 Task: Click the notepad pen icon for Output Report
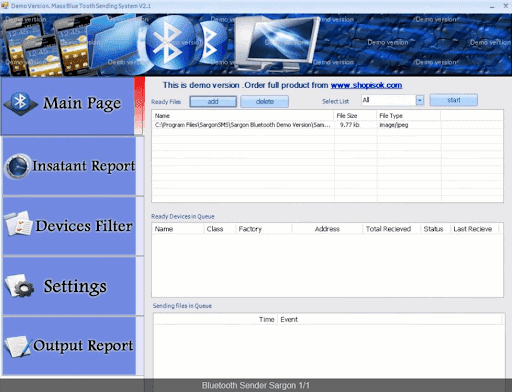click(18, 346)
